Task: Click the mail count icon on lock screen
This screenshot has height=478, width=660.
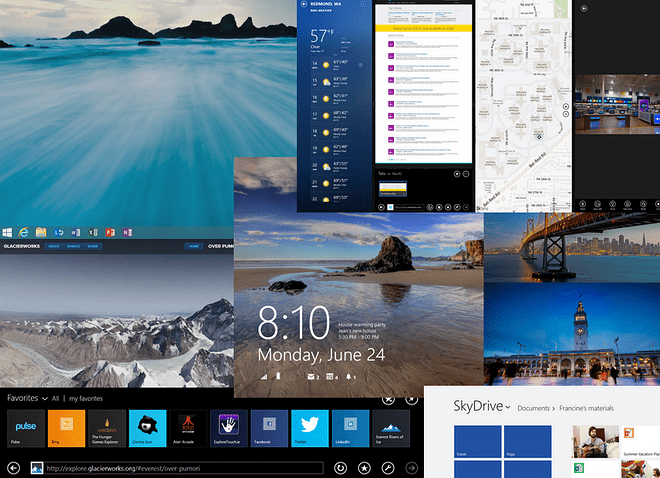Action: (313, 377)
